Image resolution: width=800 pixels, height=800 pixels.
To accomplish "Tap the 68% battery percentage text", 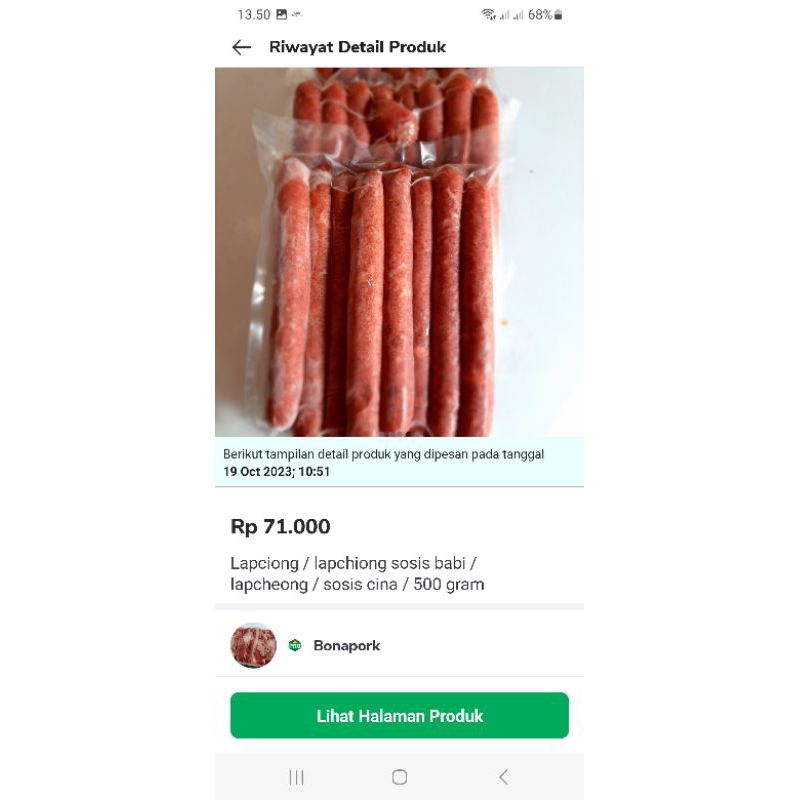I will (540, 15).
